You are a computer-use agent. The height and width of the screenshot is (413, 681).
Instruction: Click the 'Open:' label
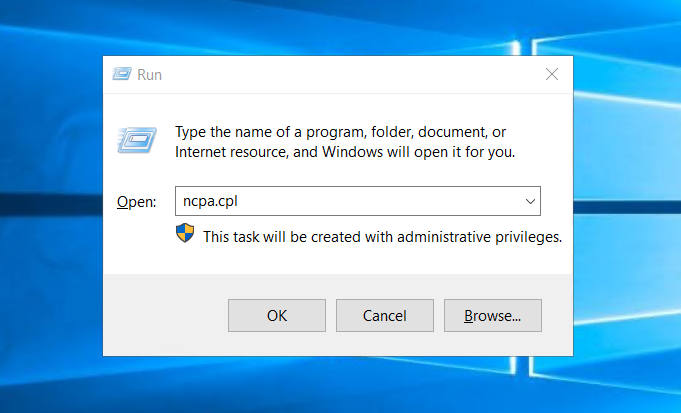point(136,202)
